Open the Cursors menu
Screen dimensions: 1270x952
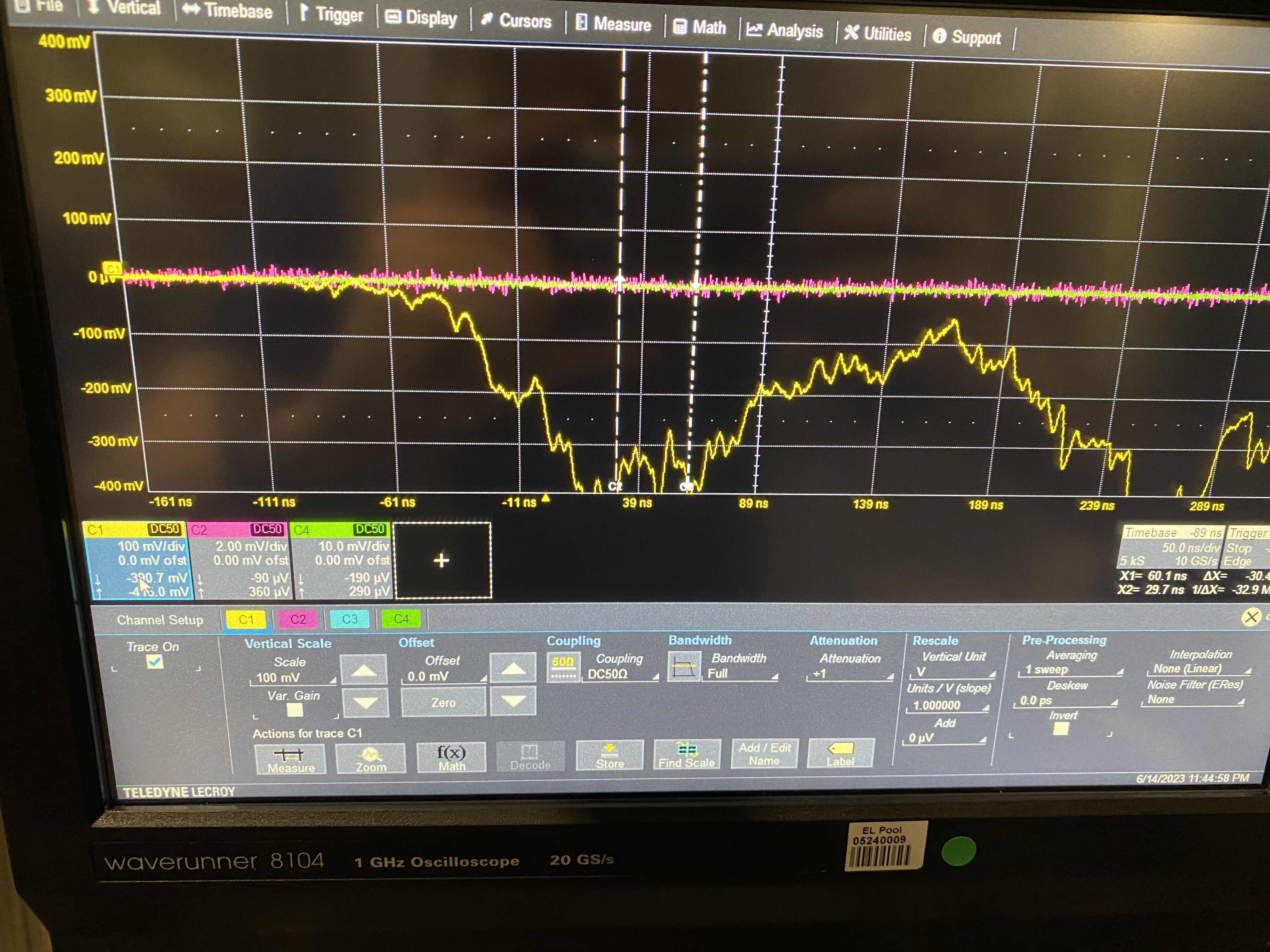pos(516,21)
